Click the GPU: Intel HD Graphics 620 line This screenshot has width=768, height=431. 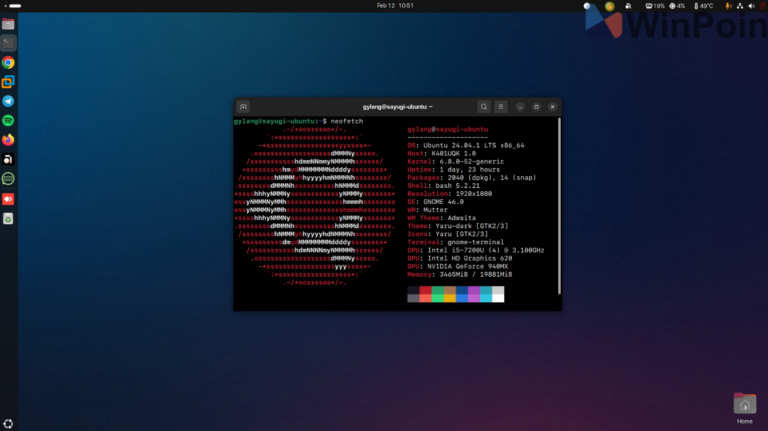[x=459, y=258]
